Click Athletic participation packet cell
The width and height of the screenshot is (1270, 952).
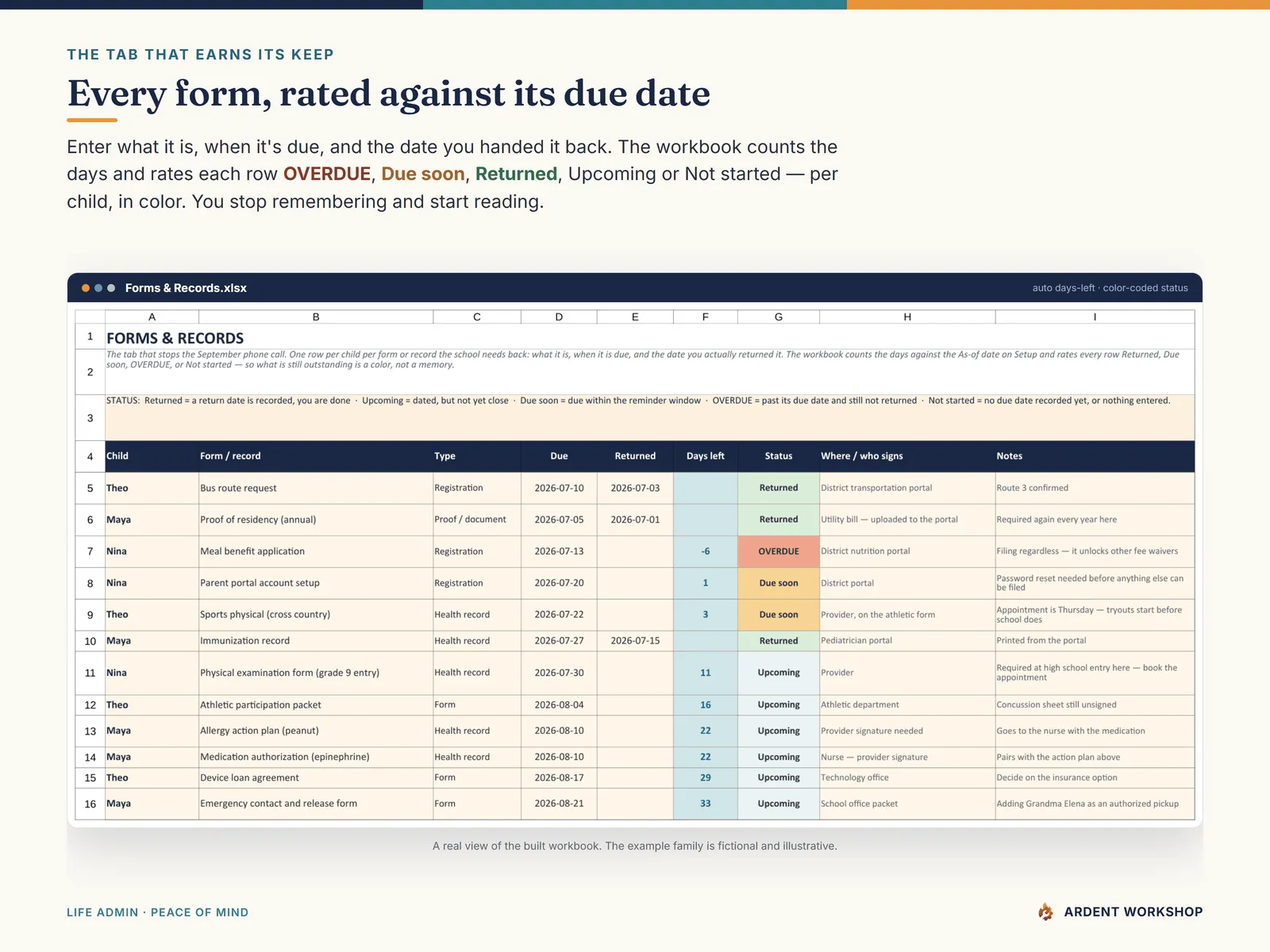click(x=316, y=704)
